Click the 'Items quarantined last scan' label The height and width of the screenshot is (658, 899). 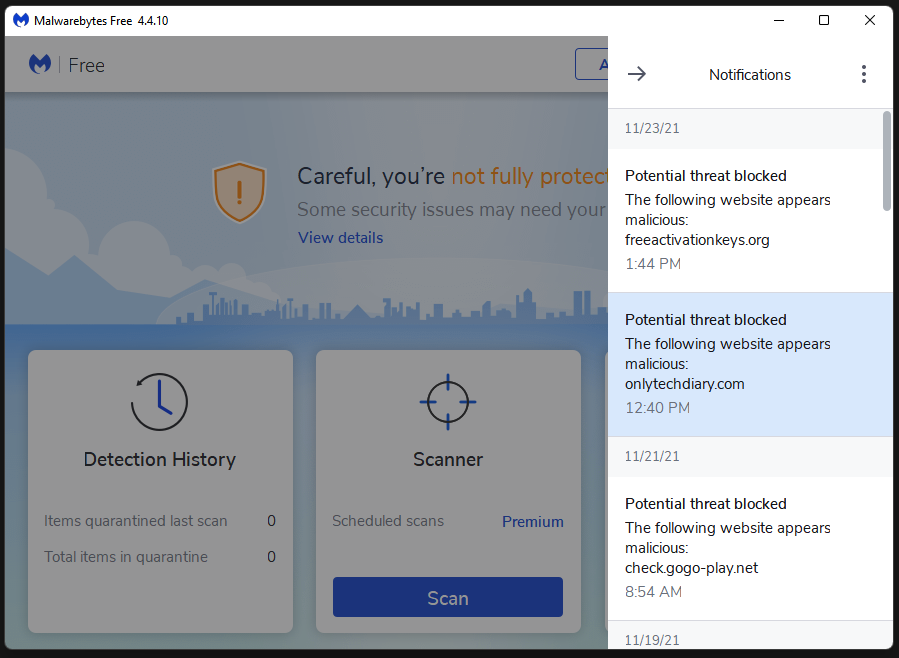(136, 521)
